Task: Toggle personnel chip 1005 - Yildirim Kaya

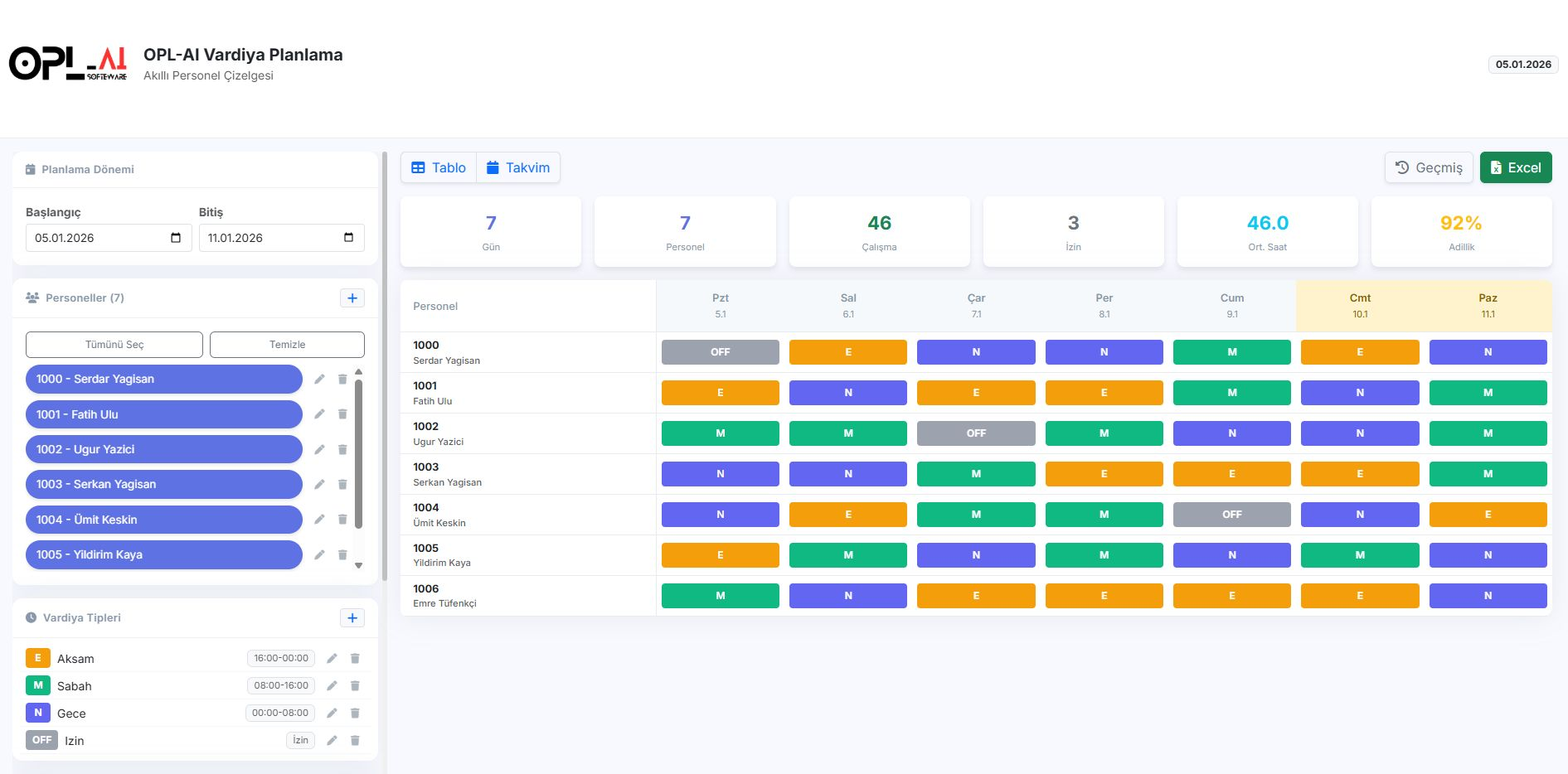Action: [x=163, y=554]
